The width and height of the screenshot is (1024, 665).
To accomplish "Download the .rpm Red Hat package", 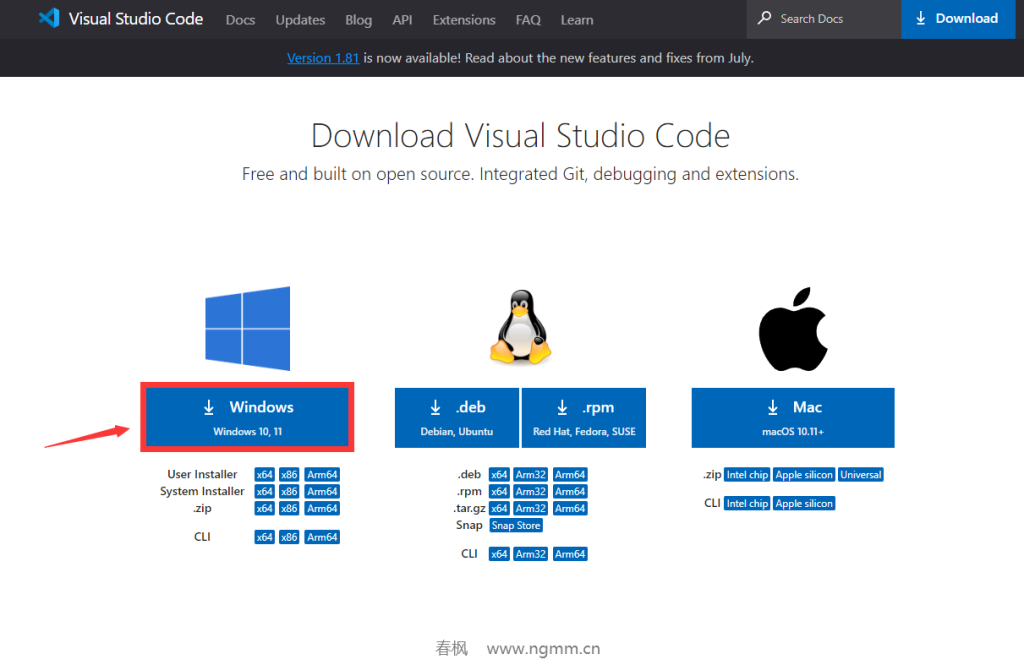I will tap(584, 417).
